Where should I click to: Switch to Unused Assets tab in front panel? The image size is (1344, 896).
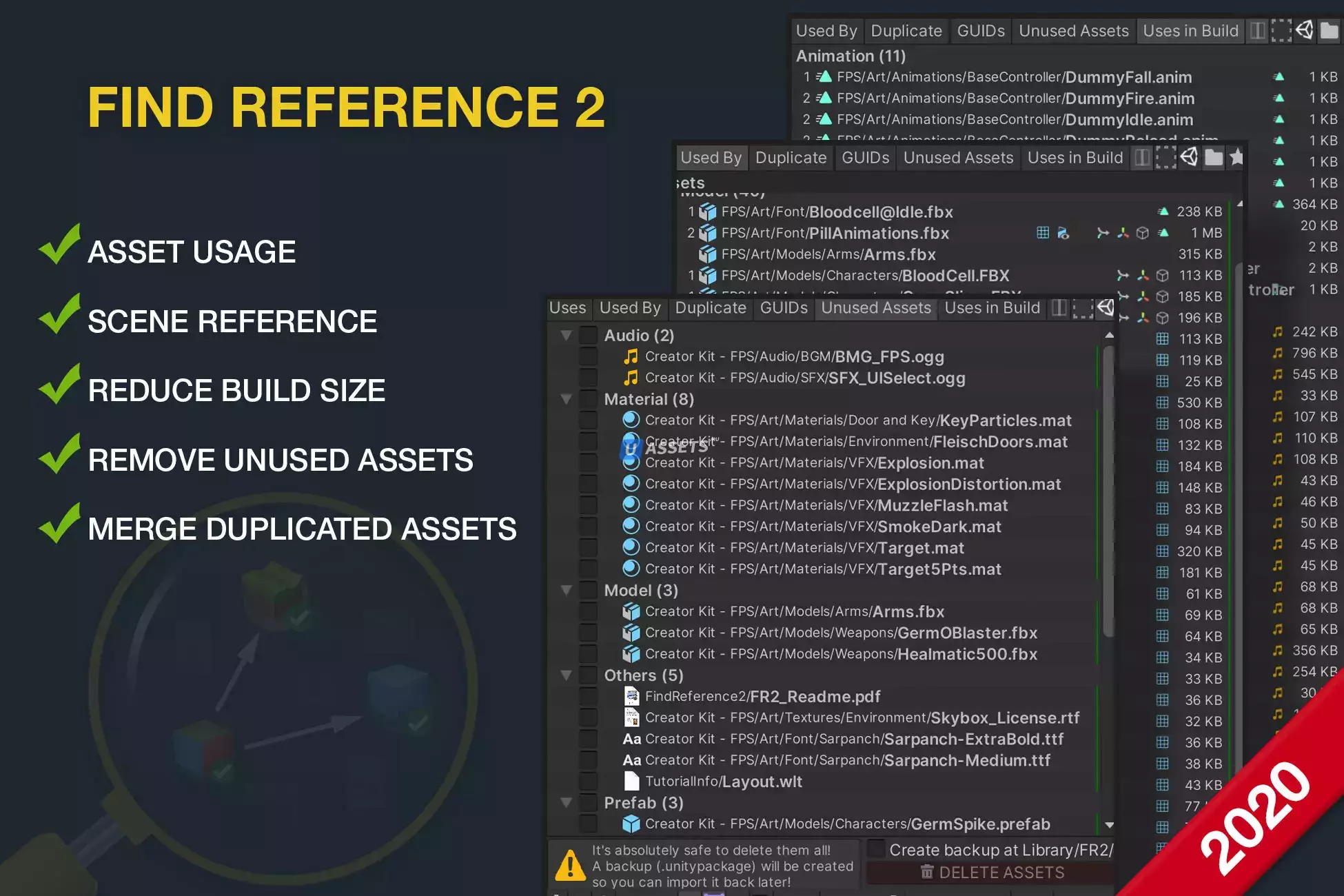(x=875, y=308)
